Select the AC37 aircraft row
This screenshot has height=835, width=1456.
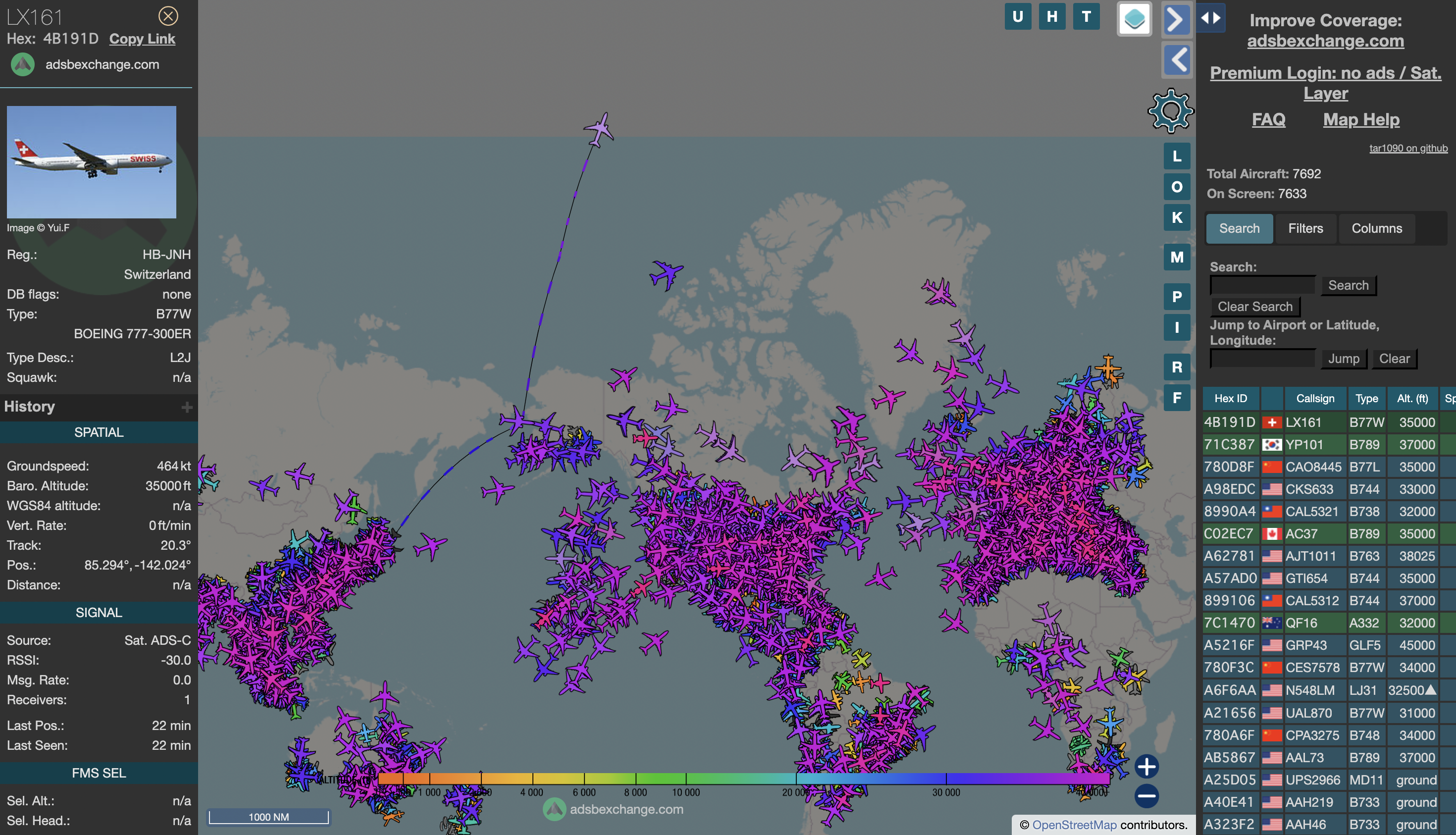1329,534
